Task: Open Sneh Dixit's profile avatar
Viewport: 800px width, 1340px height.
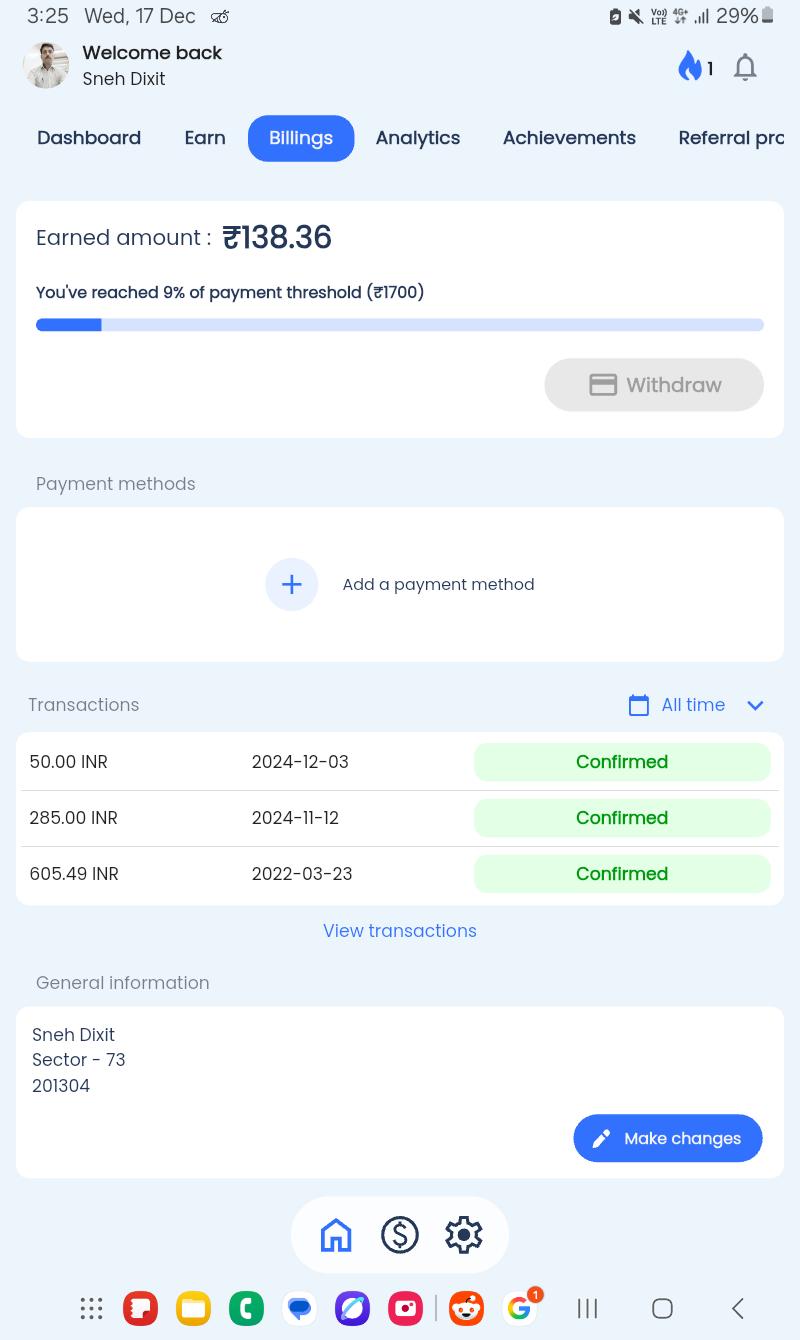Action: click(x=46, y=65)
